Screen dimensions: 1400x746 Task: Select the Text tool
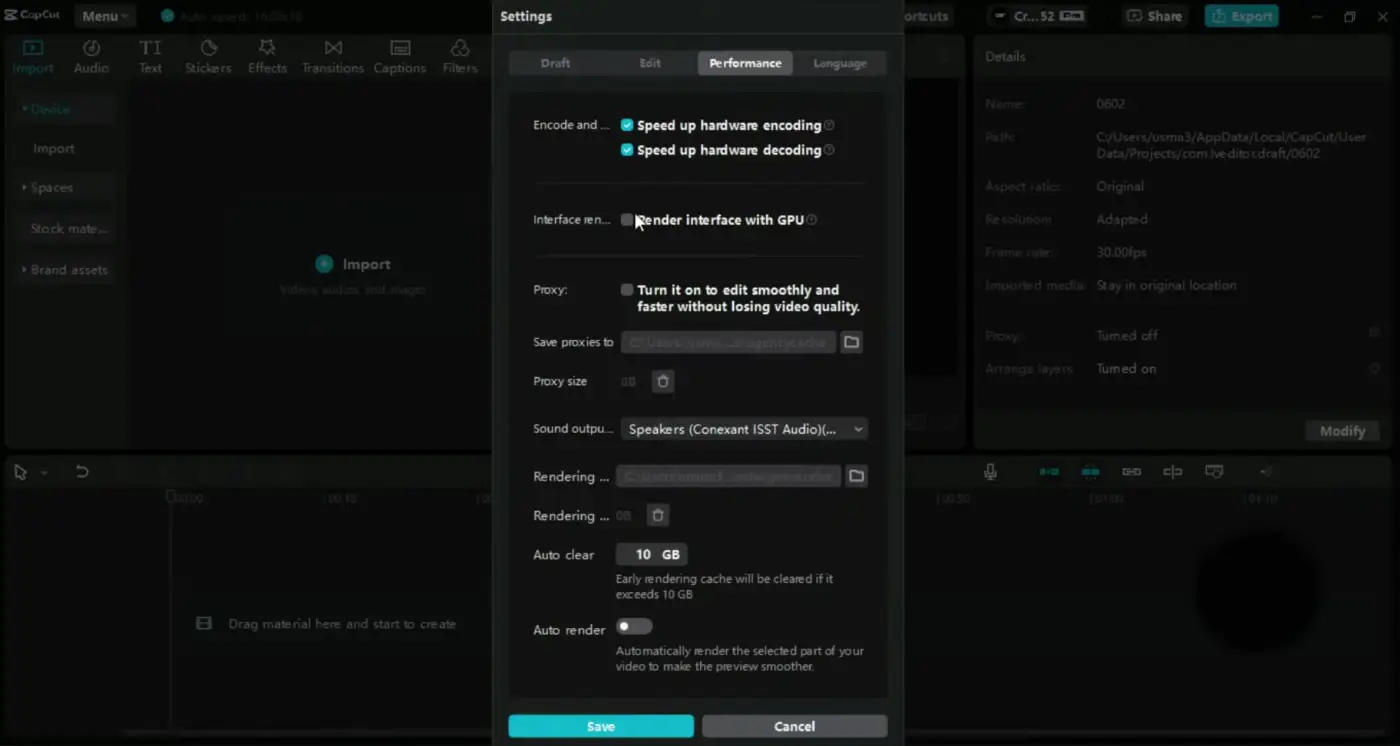pyautogui.click(x=150, y=55)
